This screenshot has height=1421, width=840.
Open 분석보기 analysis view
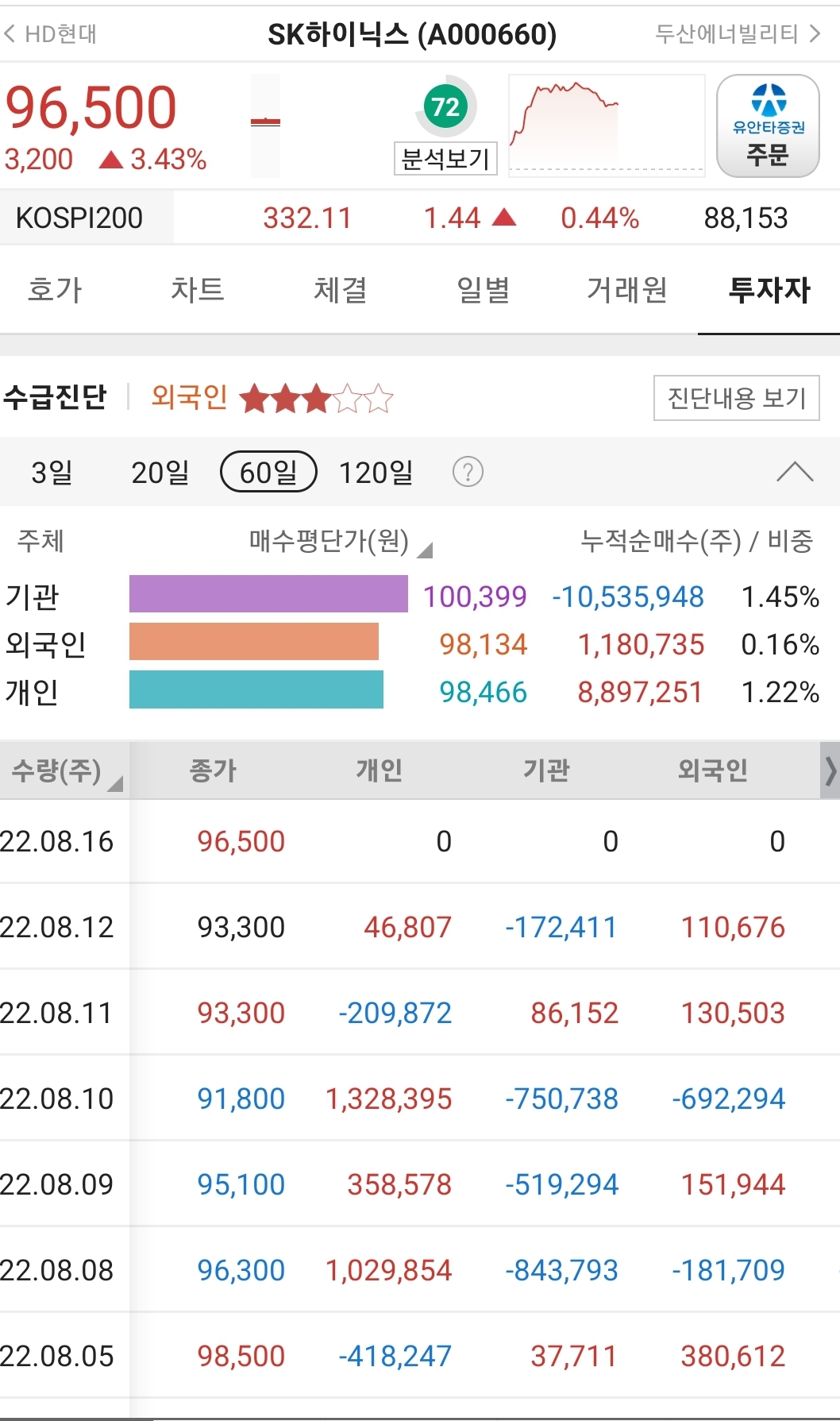pyautogui.click(x=445, y=159)
